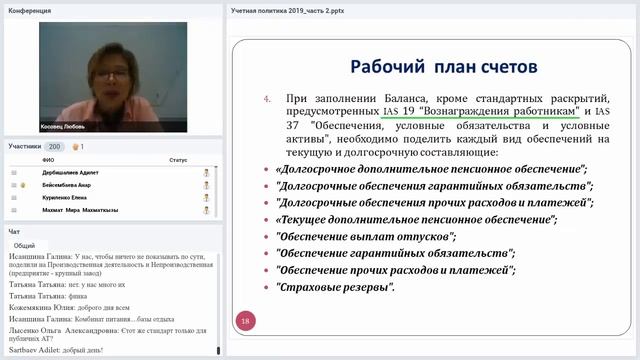The width and height of the screenshot is (640, 360).
Task: Select participant Дербишалиев Адилет
Action: 70,173
